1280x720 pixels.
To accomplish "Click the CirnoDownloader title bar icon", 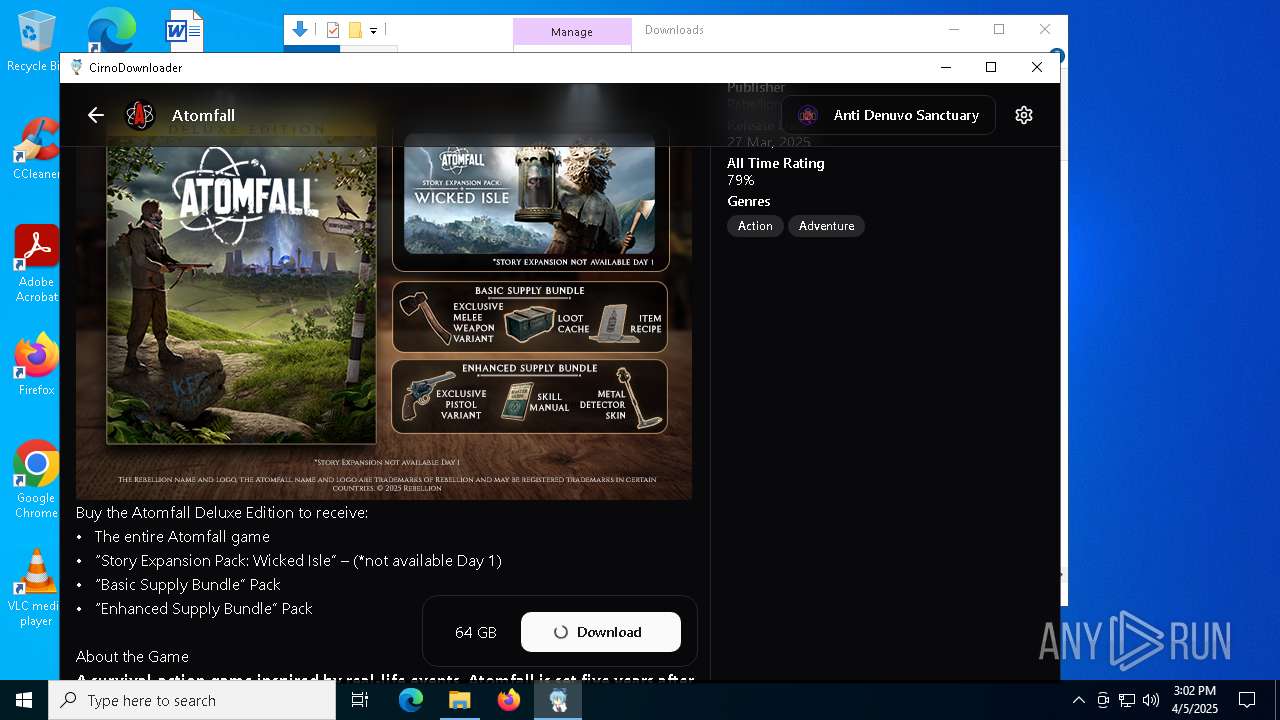I will 77,68.
